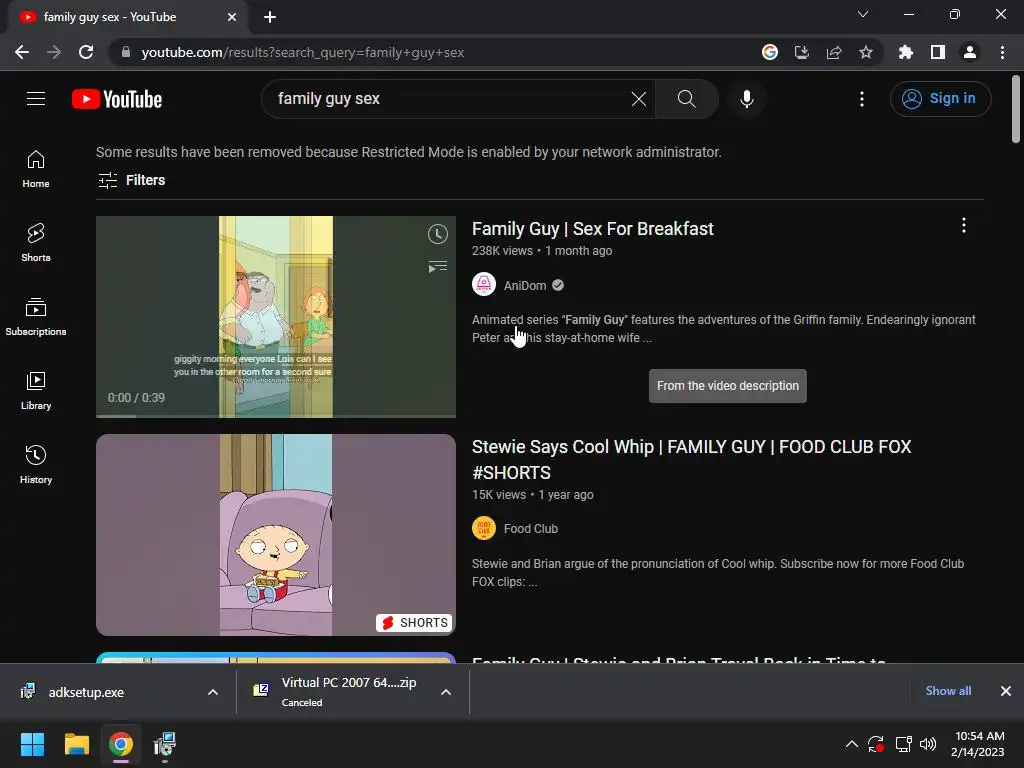The image size is (1024, 768).
Task: Open Subscriptions in sidebar
Action: point(36,317)
